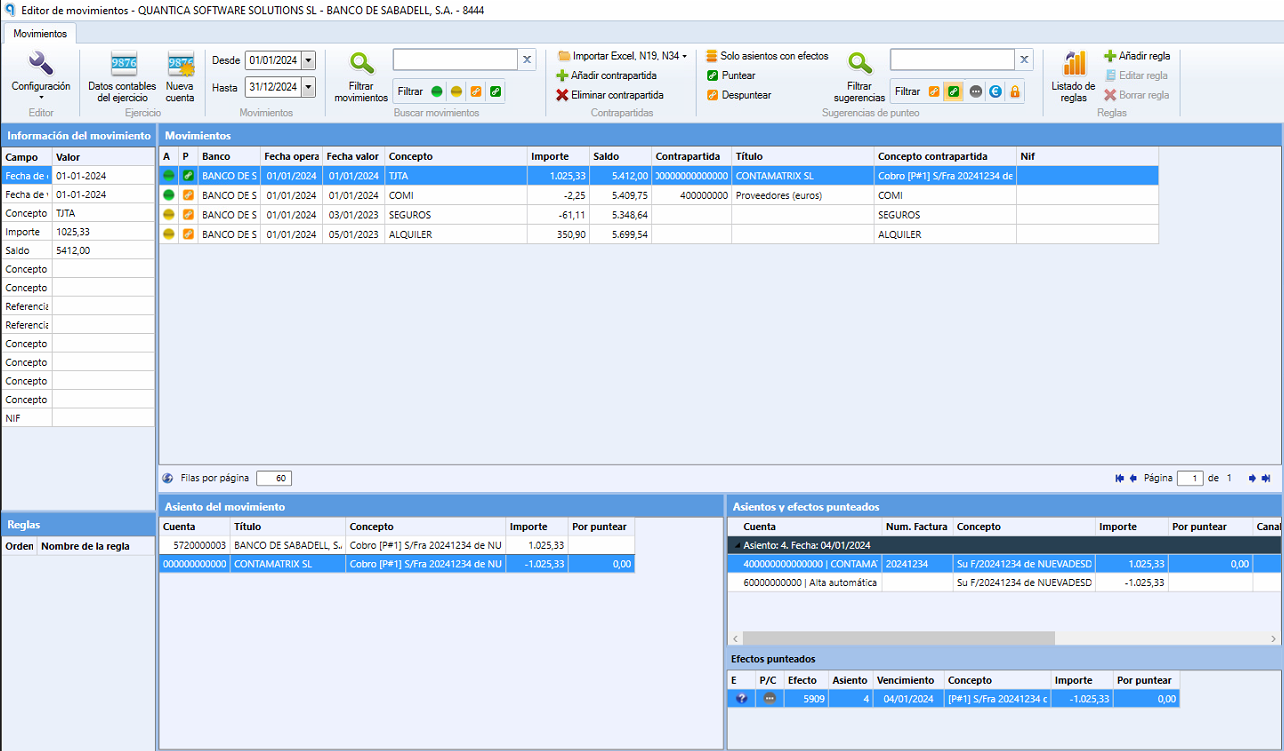Go to the first page of movimientos

1120,478
